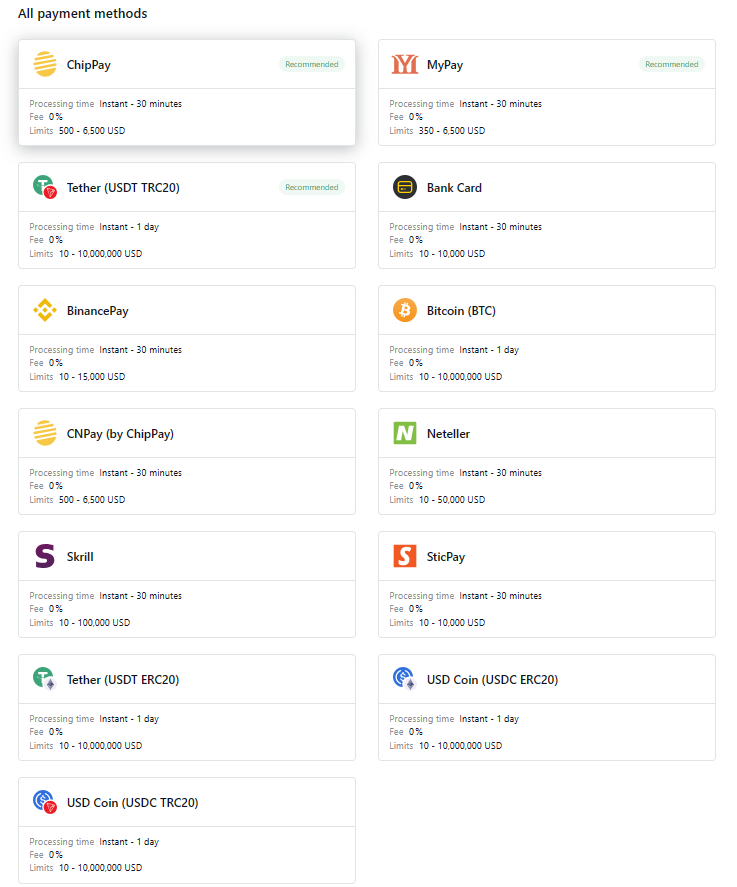Viewport: 737px width, 887px height.
Task: Click the Fee 0% line under Neteller
Action: click(x=406, y=486)
